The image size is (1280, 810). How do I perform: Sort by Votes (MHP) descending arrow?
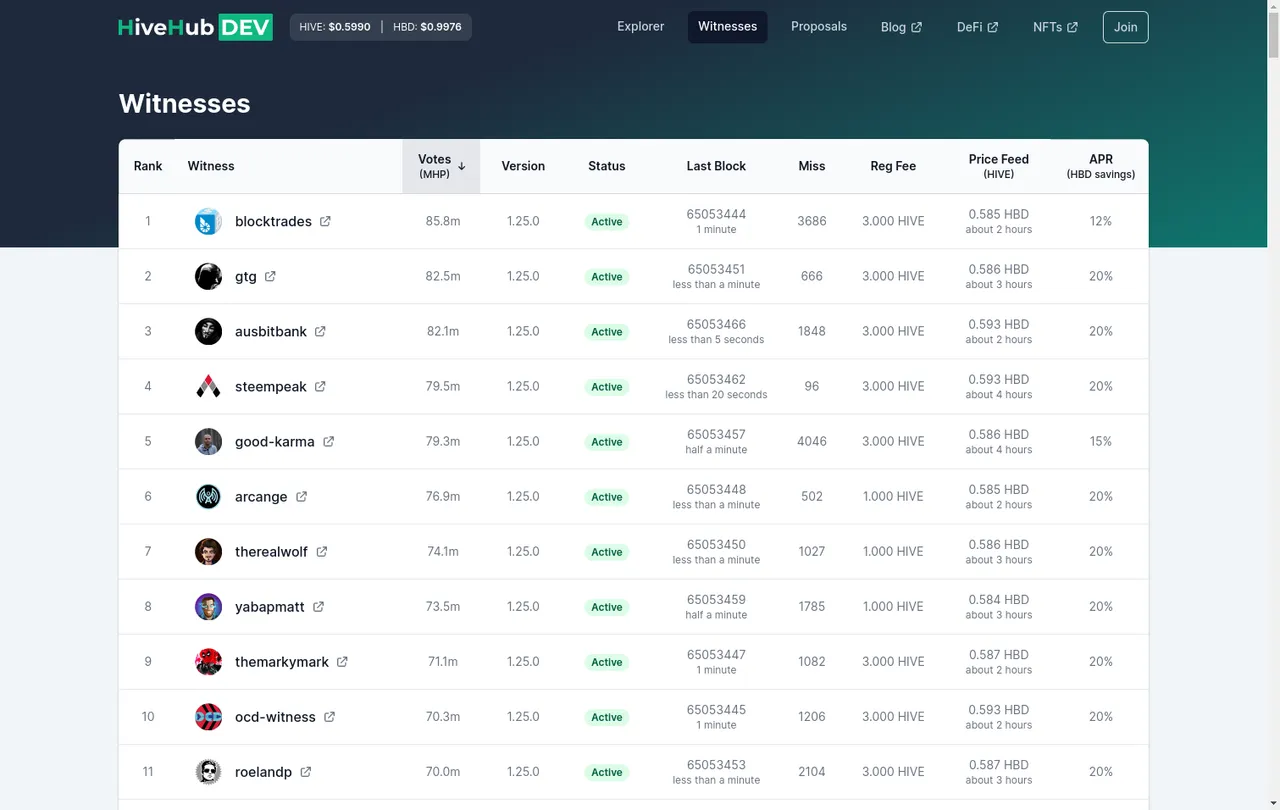[462, 166]
